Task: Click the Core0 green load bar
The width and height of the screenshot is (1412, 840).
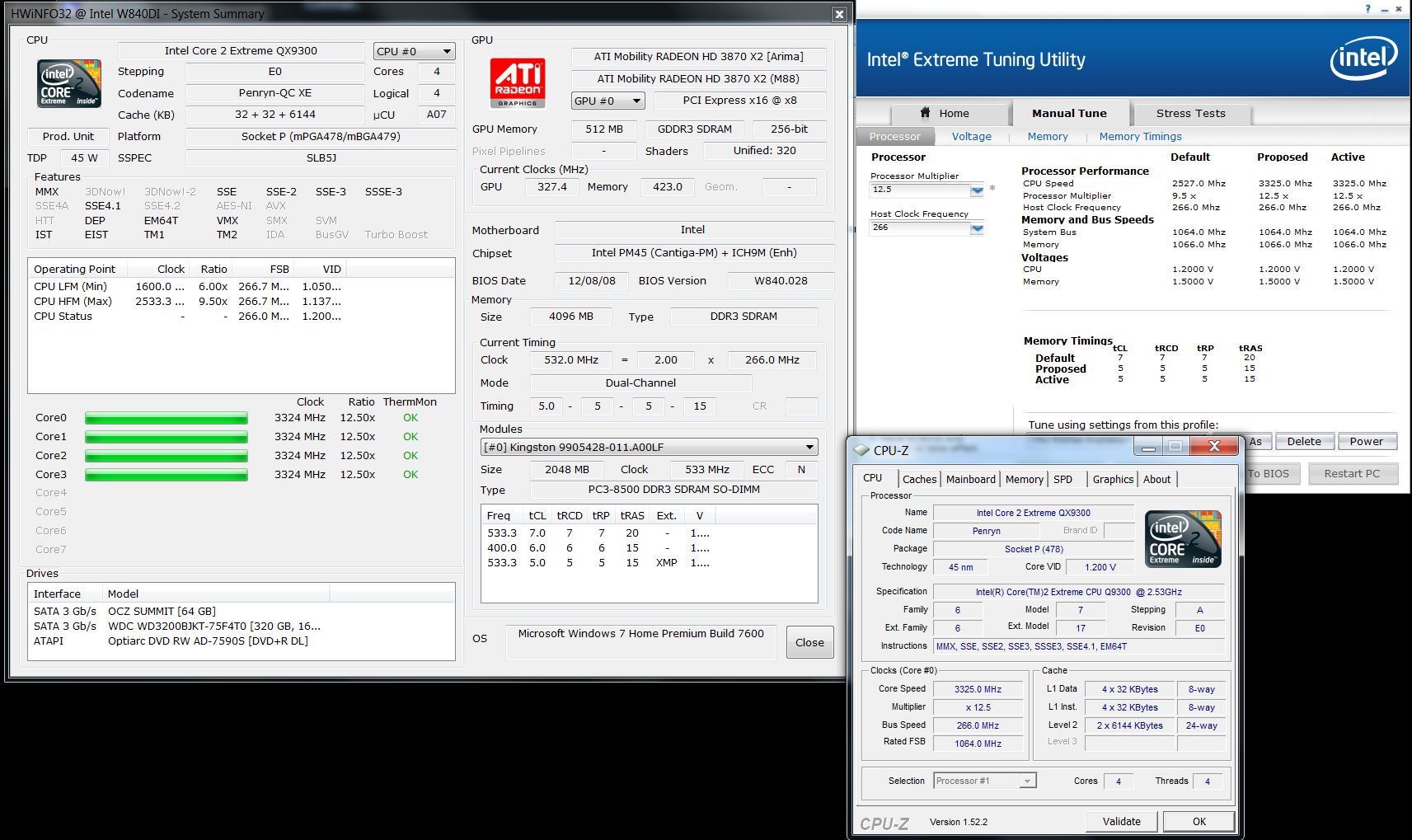Action: (x=166, y=418)
